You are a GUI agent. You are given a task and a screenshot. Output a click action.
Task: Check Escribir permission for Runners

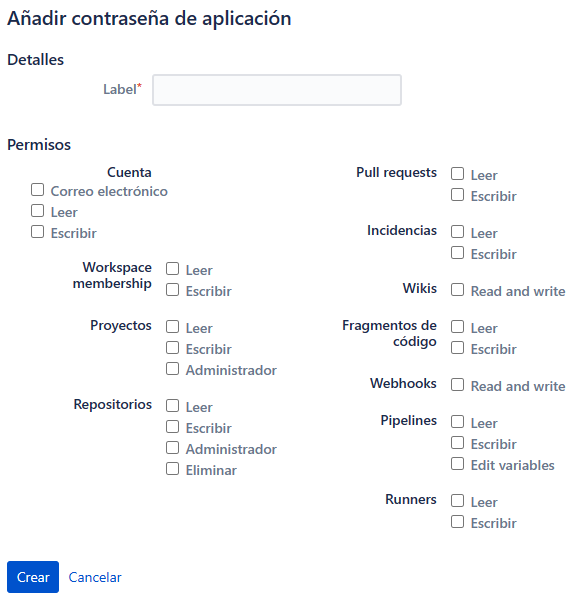pos(458,522)
